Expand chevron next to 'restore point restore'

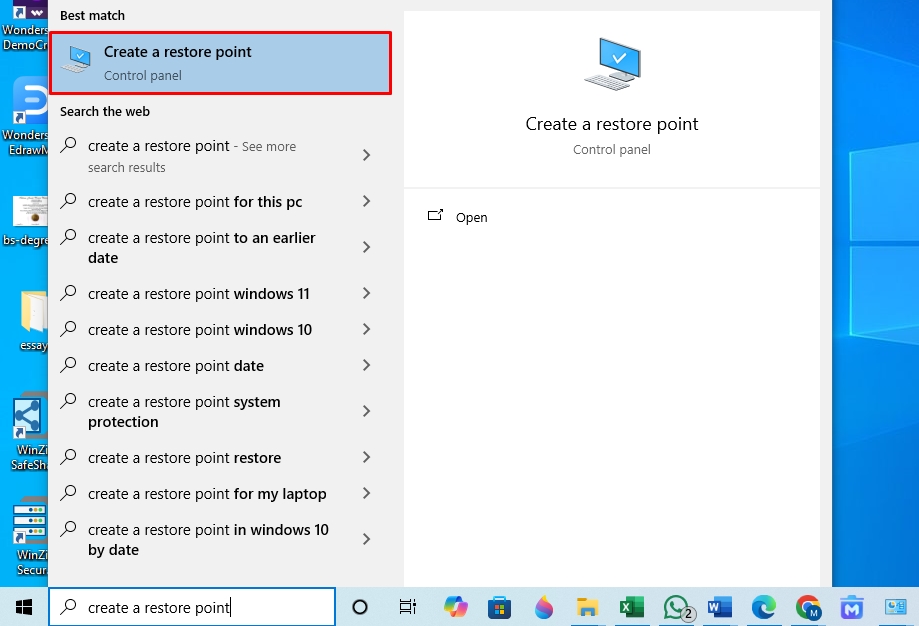pos(366,457)
